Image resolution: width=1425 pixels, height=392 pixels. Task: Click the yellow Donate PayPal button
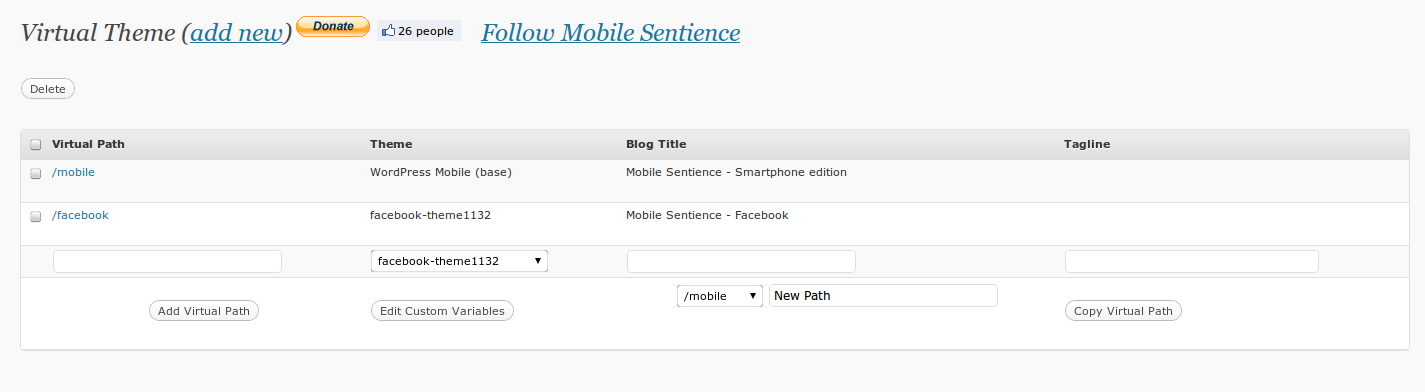pos(333,27)
